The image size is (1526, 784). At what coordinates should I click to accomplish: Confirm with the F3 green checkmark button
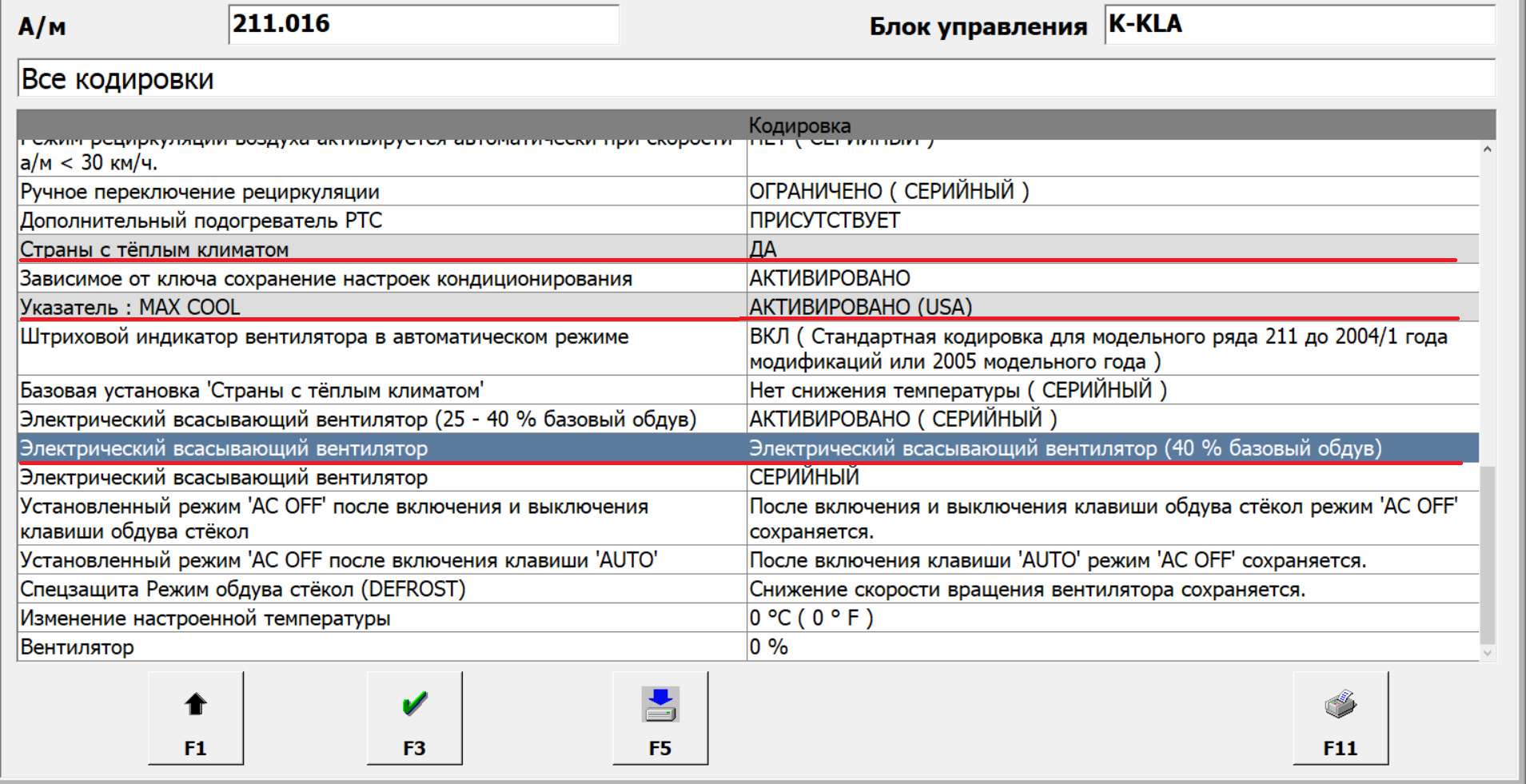click(415, 718)
